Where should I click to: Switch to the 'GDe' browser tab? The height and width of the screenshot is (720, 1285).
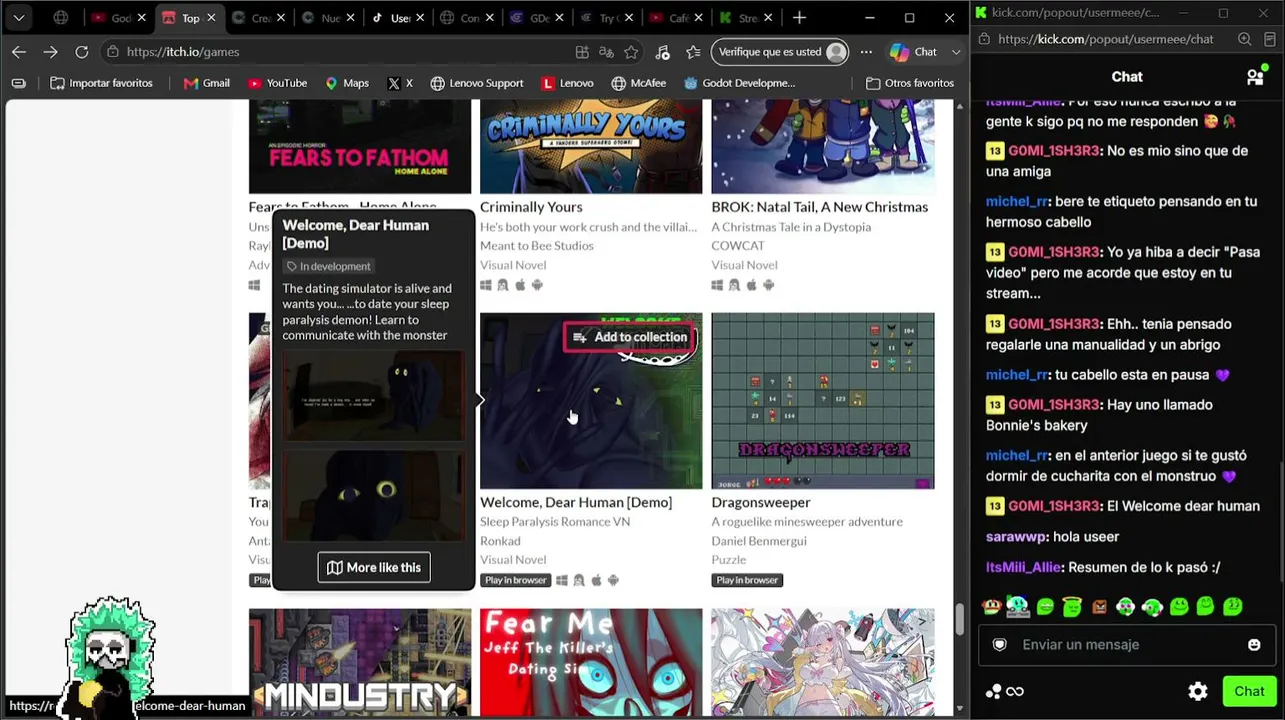click(x=537, y=18)
